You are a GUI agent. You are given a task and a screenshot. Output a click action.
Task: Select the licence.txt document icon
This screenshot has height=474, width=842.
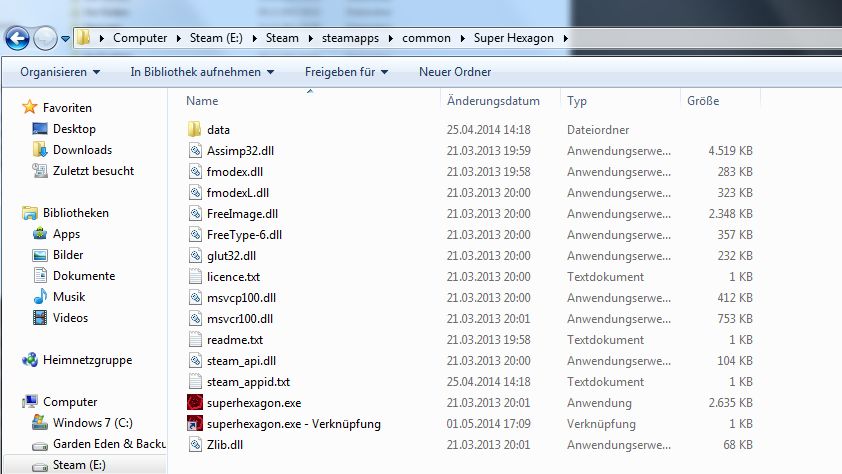pyautogui.click(x=195, y=276)
